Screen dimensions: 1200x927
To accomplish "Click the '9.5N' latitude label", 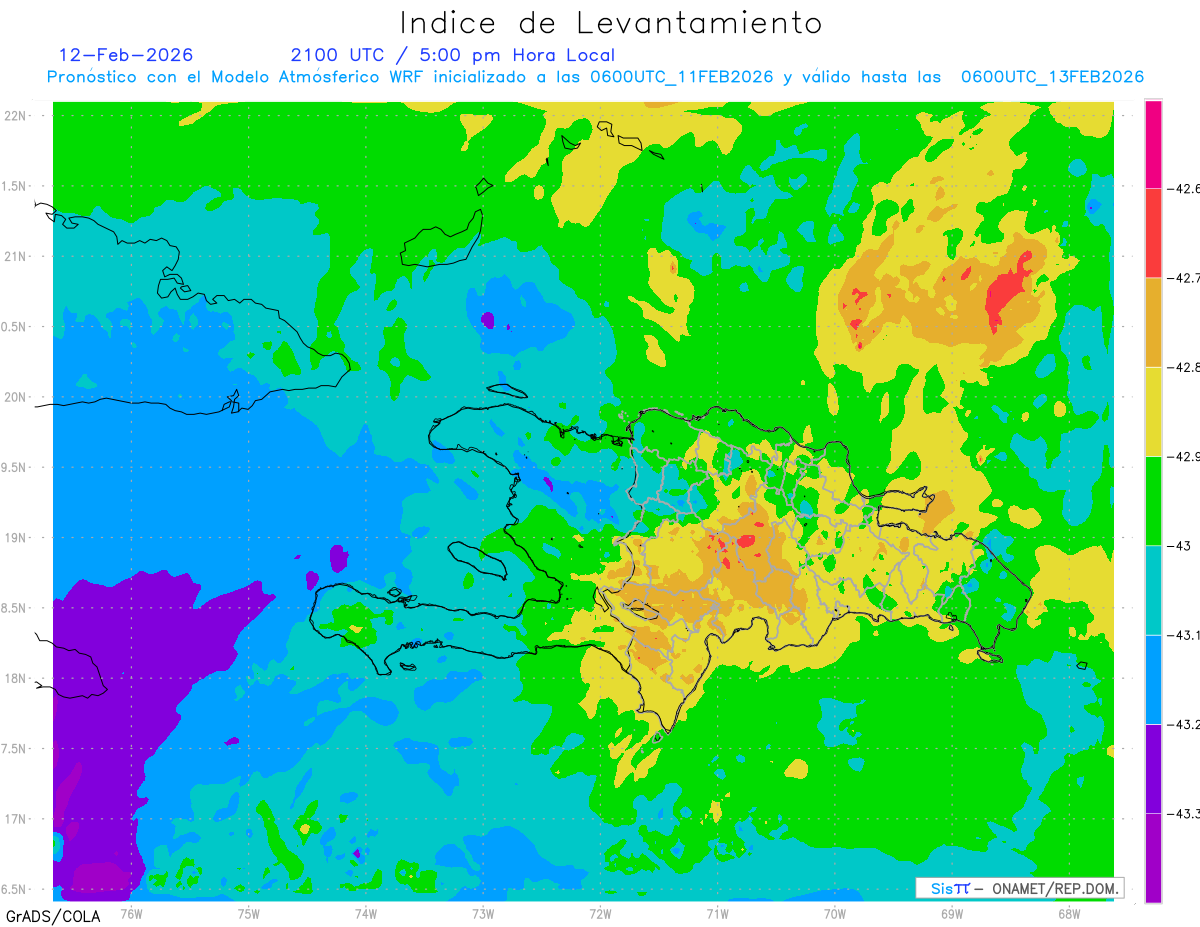I will 13,467.
